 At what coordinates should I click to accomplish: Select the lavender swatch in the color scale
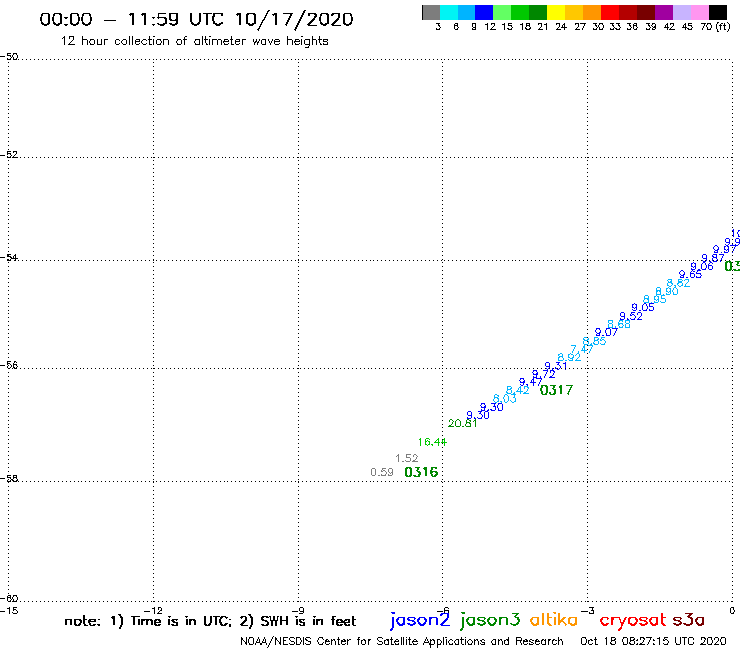pyautogui.click(x=681, y=12)
